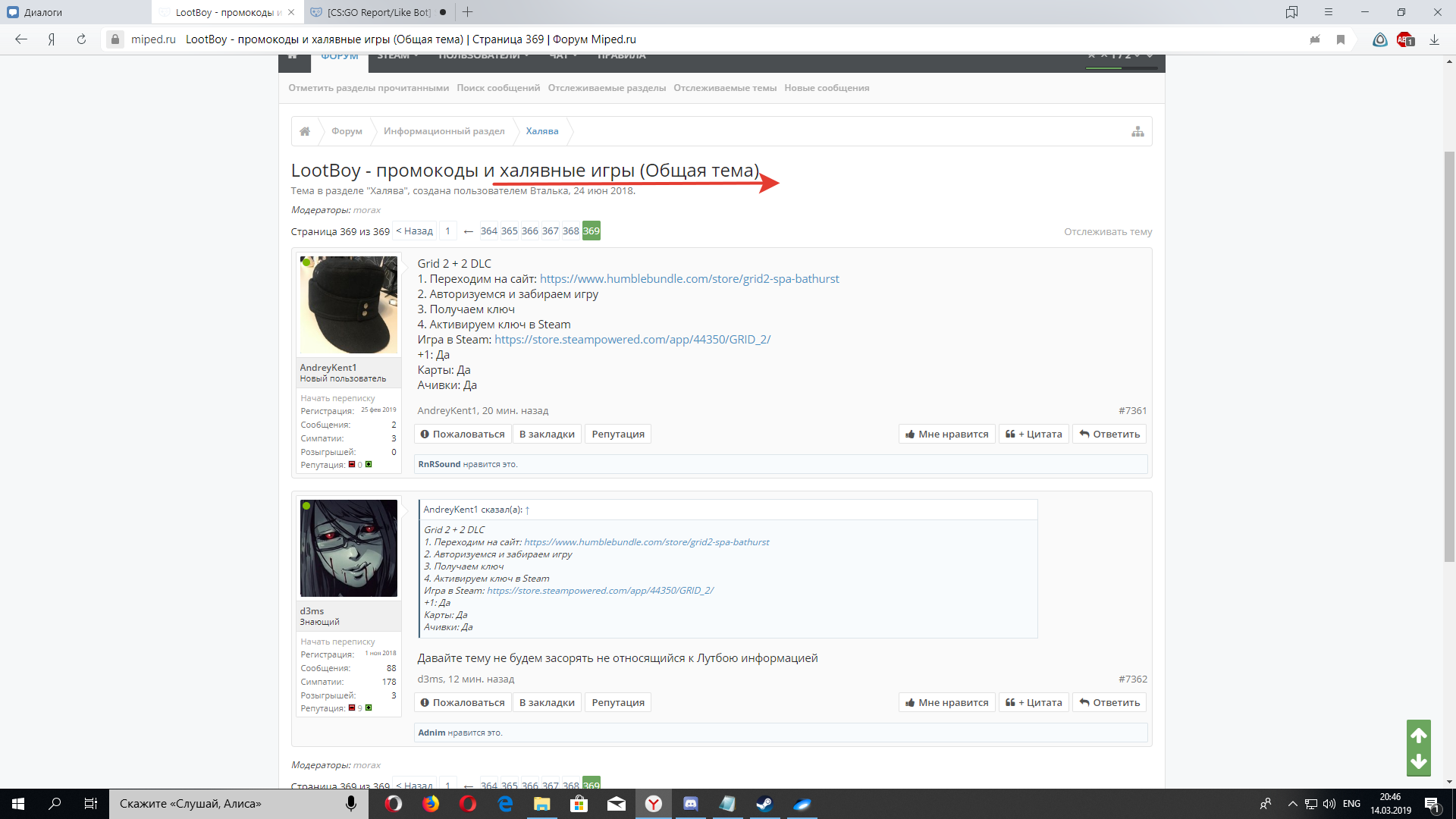Open moderator morax profile above the top pagination
Screen dimensions: 1456x819
[367, 210]
